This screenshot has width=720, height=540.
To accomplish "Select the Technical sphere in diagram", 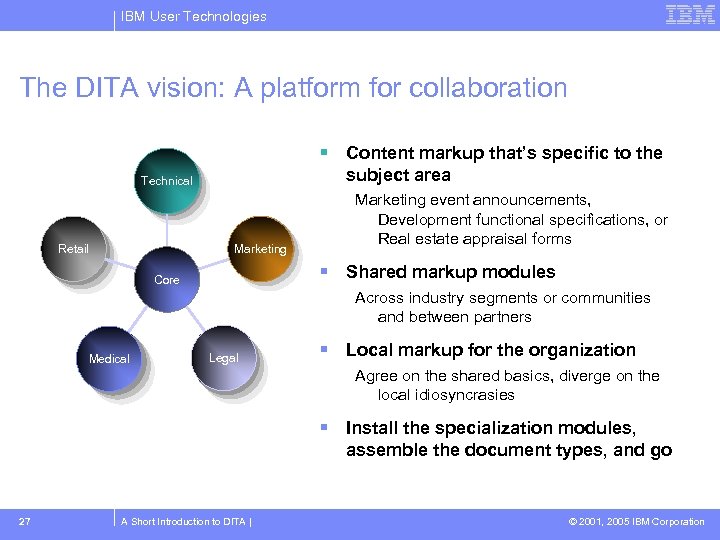I will [x=167, y=181].
